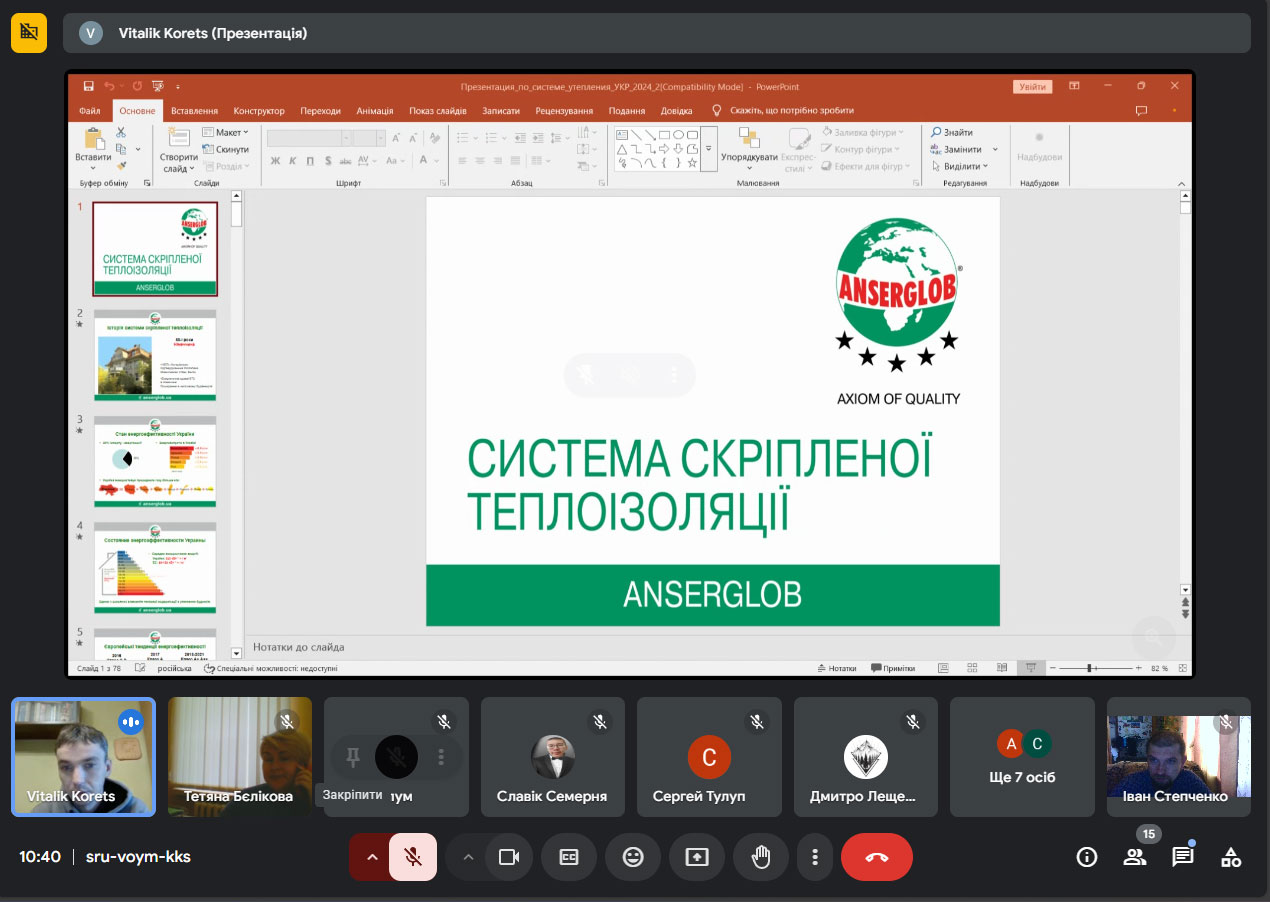Click Славік Семерня participant avatar
This screenshot has height=902, width=1270.
[x=553, y=757]
